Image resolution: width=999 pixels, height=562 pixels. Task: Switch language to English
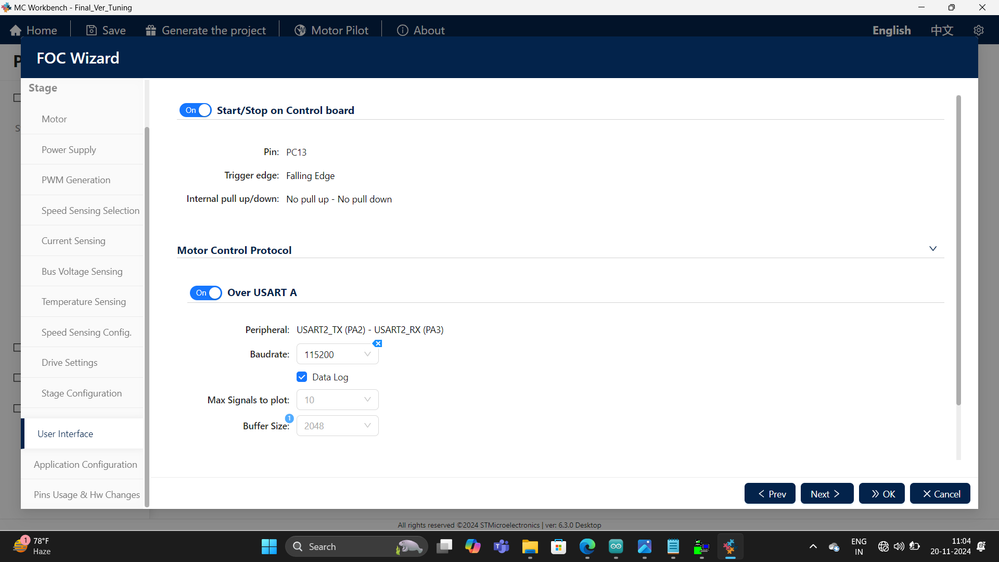click(x=891, y=31)
